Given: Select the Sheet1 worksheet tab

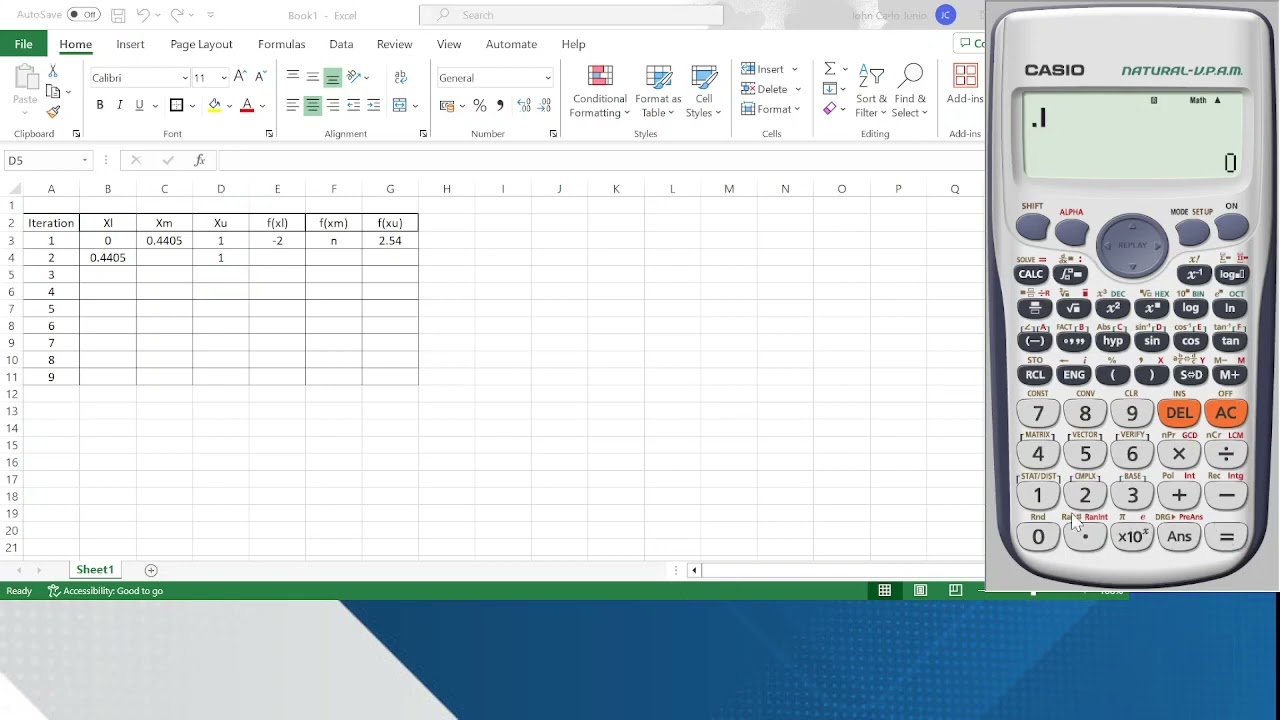Looking at the screenshot, I should (x=95, y=570).
